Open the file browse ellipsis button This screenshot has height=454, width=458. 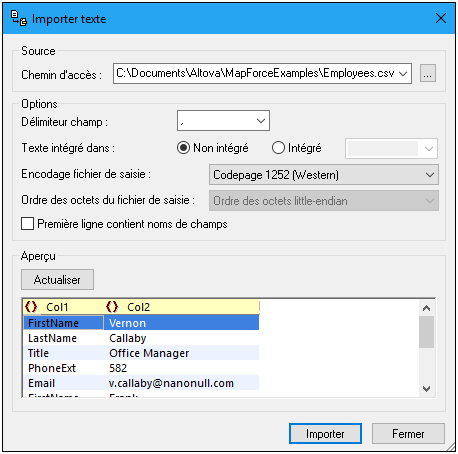[428, 73]
